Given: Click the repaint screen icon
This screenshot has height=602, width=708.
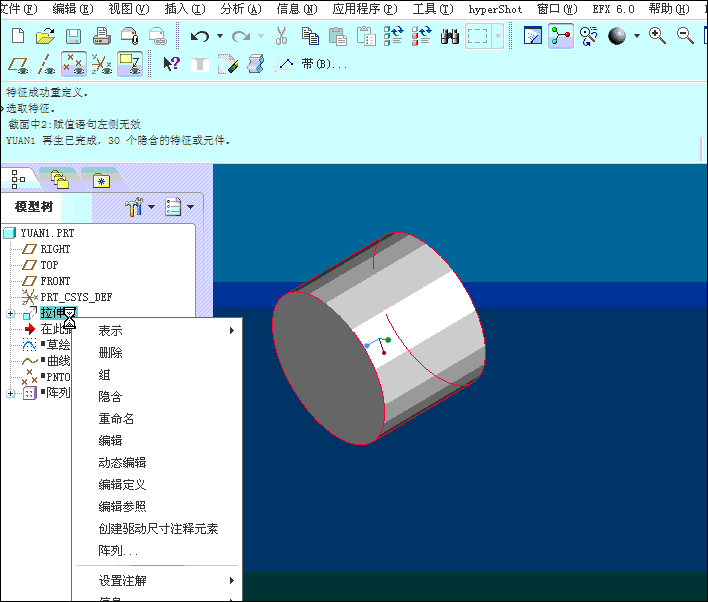Looking at the screenshot, I should tap(533, 36).
